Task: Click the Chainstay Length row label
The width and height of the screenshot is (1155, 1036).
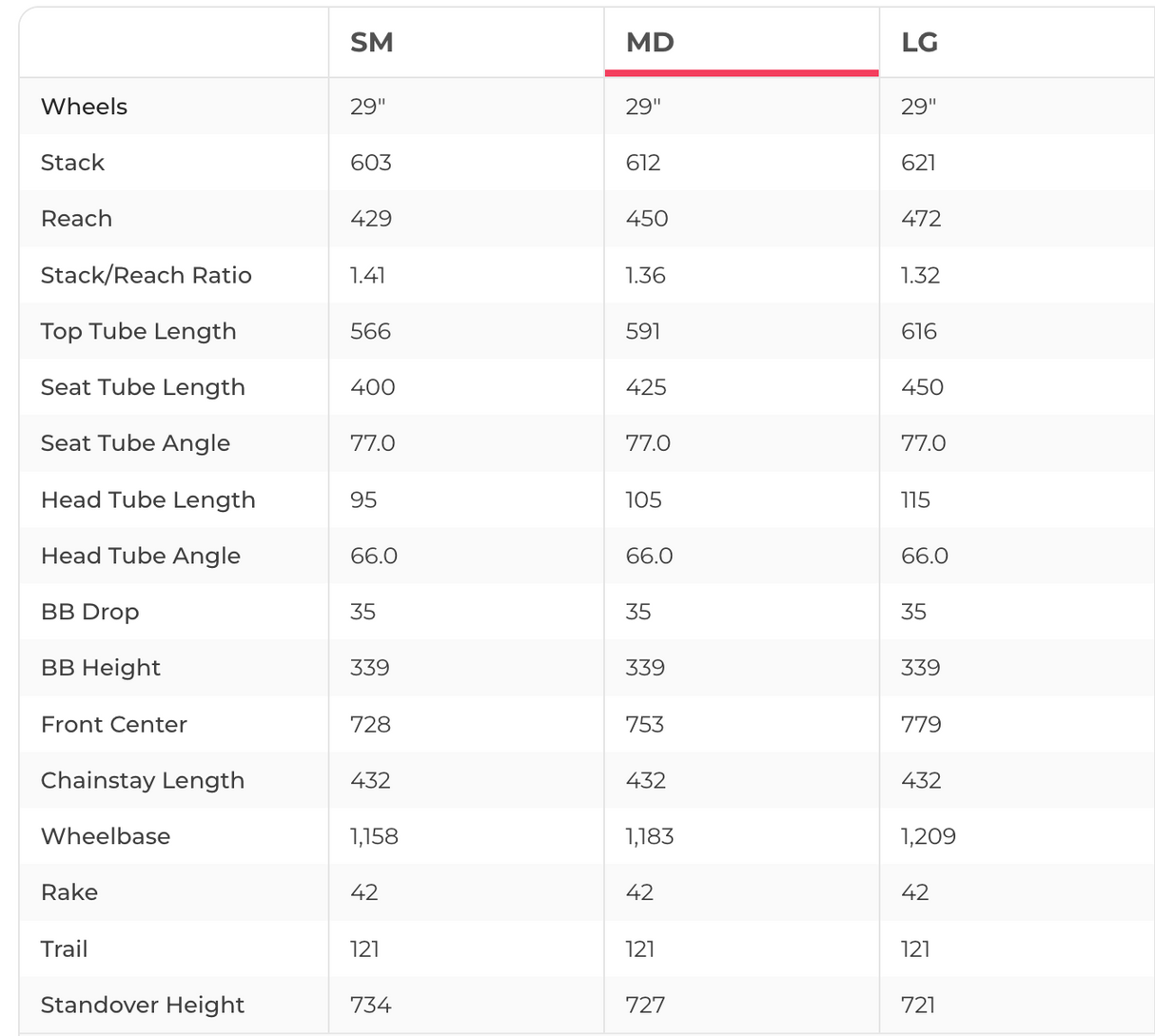Action: pyautogui.click(x=142, y=780)
